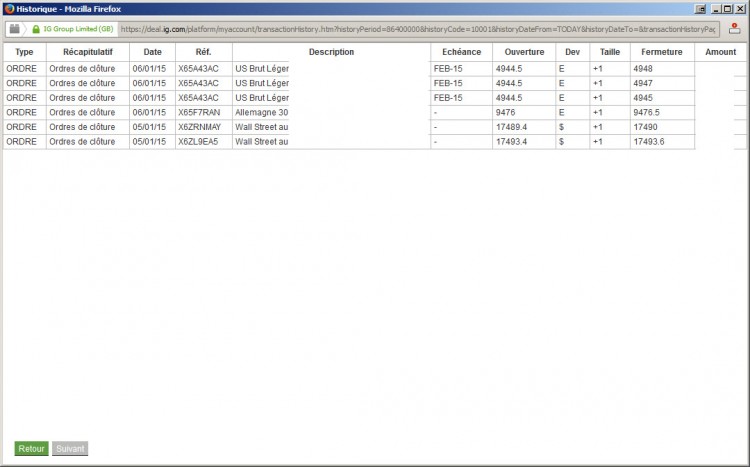Image resolution: width=750 pixels, height=467 pixels.
Task: Maximize the Historique Firefox window
Action: click(727, 9)
